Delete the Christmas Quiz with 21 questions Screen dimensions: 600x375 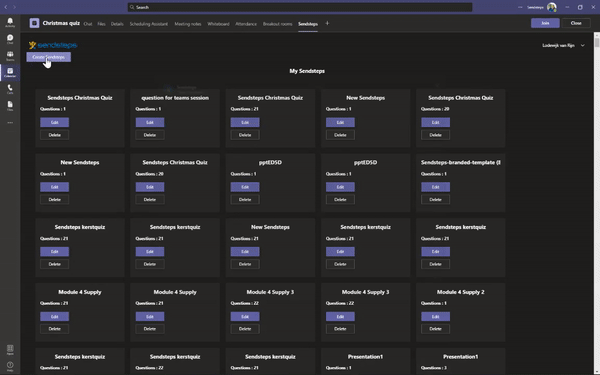click(245, 135)
